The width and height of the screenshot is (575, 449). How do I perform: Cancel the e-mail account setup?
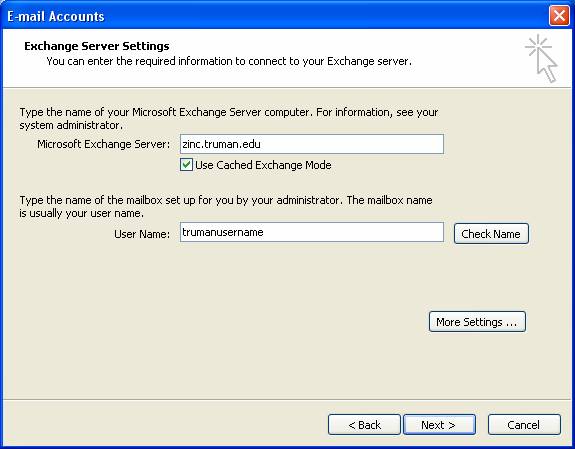tap(524, 425)
